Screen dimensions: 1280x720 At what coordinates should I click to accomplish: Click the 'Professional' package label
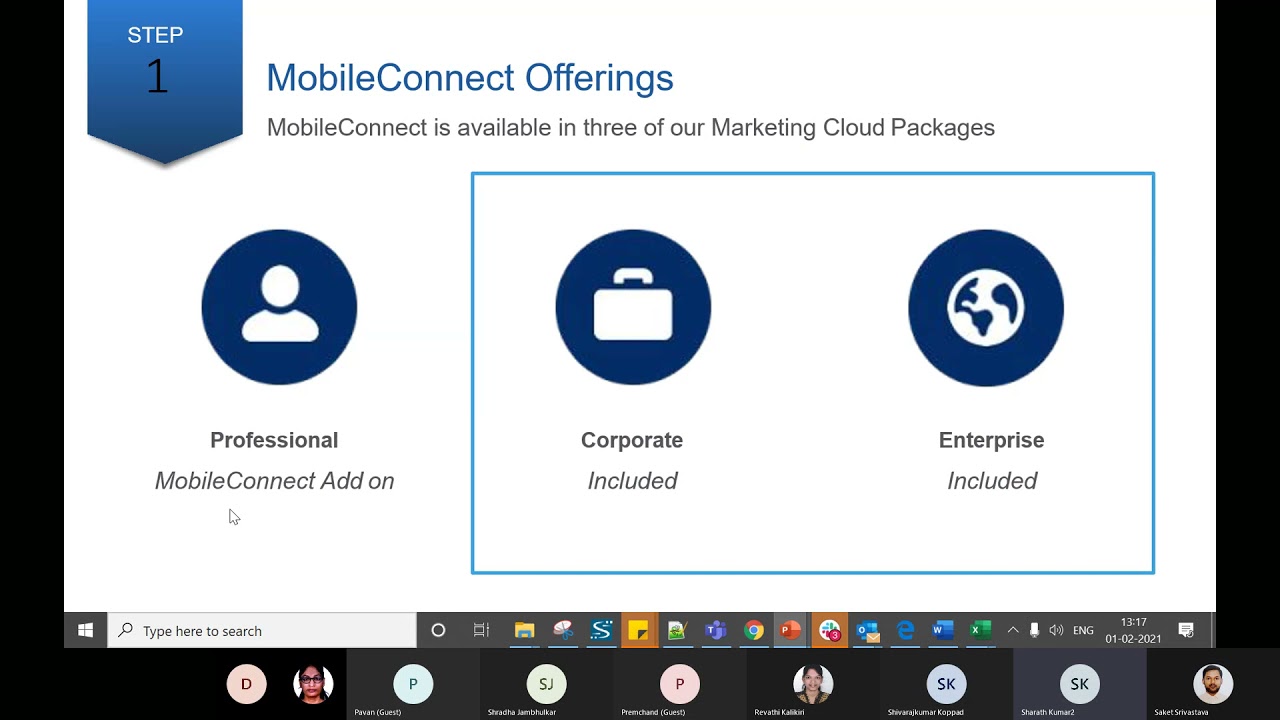(x=274, y=440)
